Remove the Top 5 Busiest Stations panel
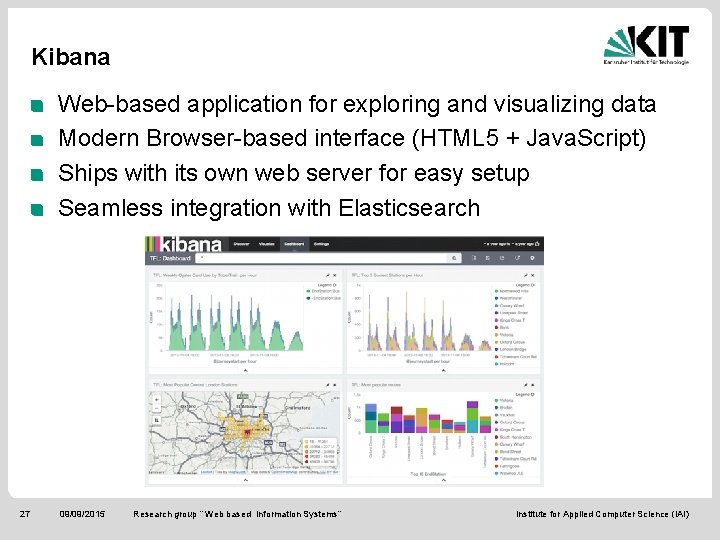Viewport: 720px width, 540px height. 533,275
